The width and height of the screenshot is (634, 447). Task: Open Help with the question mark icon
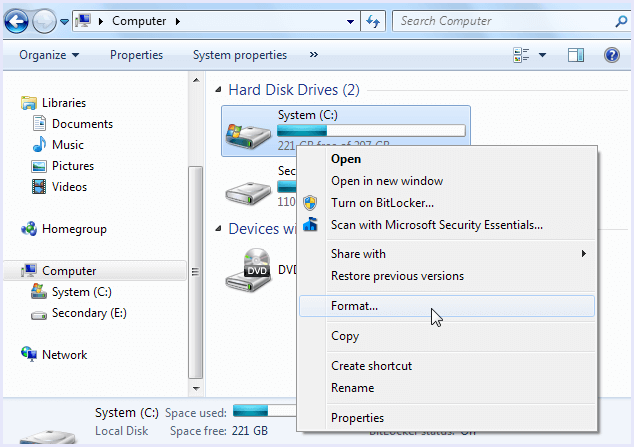point(612,55)
